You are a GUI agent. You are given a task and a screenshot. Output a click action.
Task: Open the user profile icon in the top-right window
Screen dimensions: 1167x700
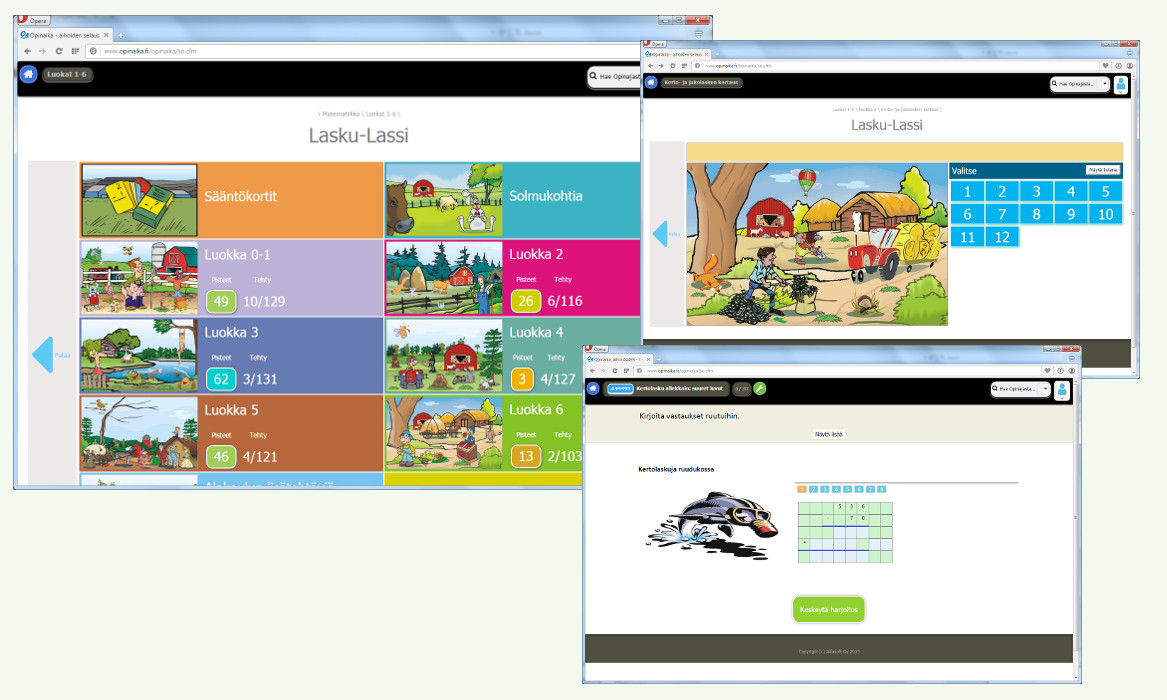pos(1121,85)
